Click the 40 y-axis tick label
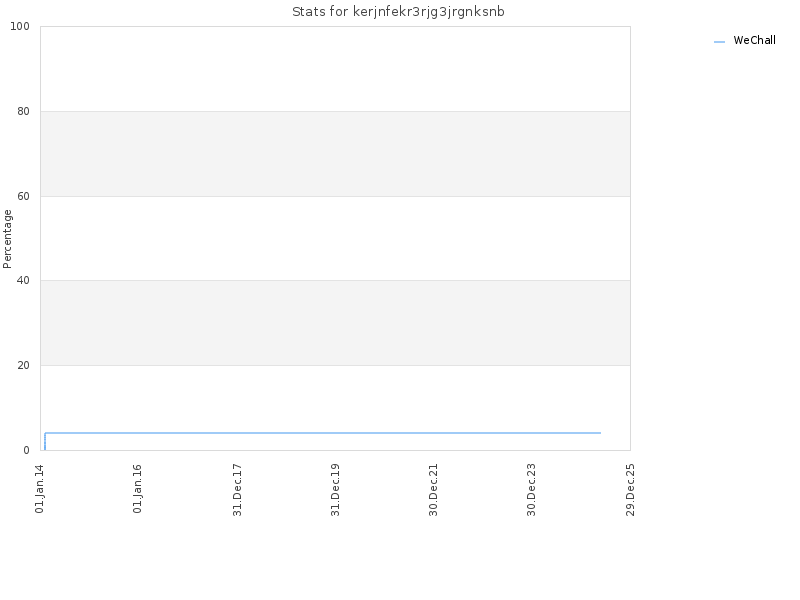800x600 pixels. [23, 281]
